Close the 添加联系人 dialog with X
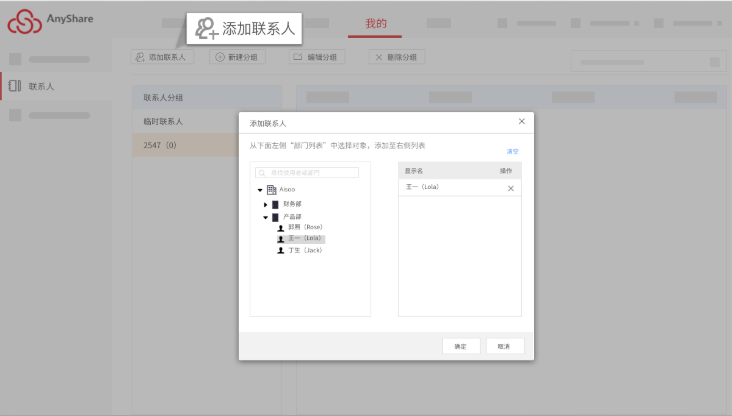 pos(521,121)
